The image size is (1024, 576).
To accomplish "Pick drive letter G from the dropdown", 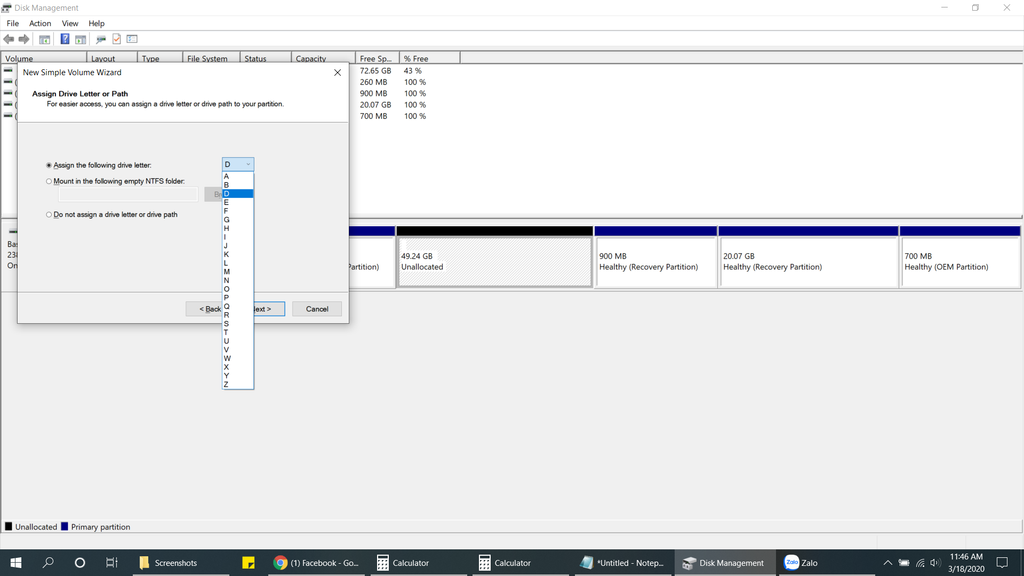I will [x=238, y=219].
